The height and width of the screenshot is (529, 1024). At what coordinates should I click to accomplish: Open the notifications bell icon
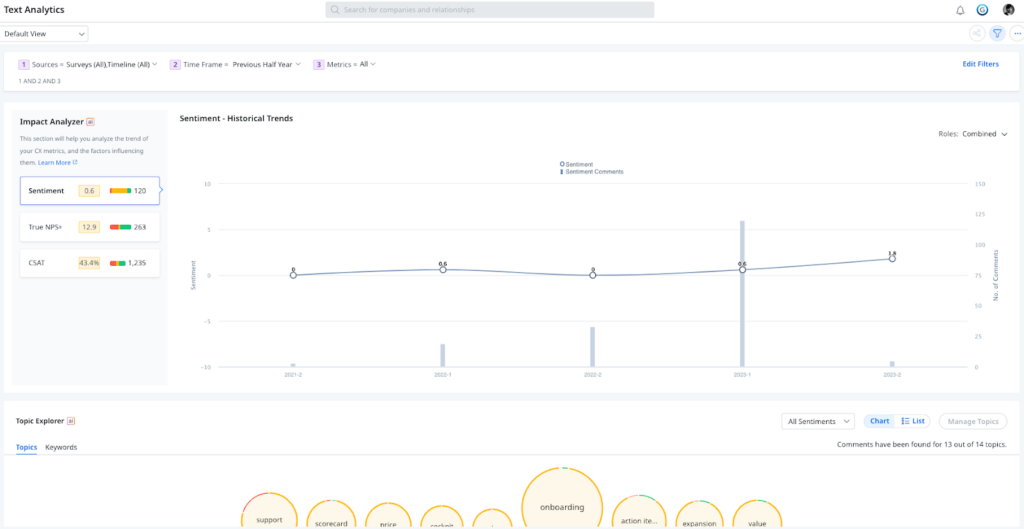click(959, 10)
